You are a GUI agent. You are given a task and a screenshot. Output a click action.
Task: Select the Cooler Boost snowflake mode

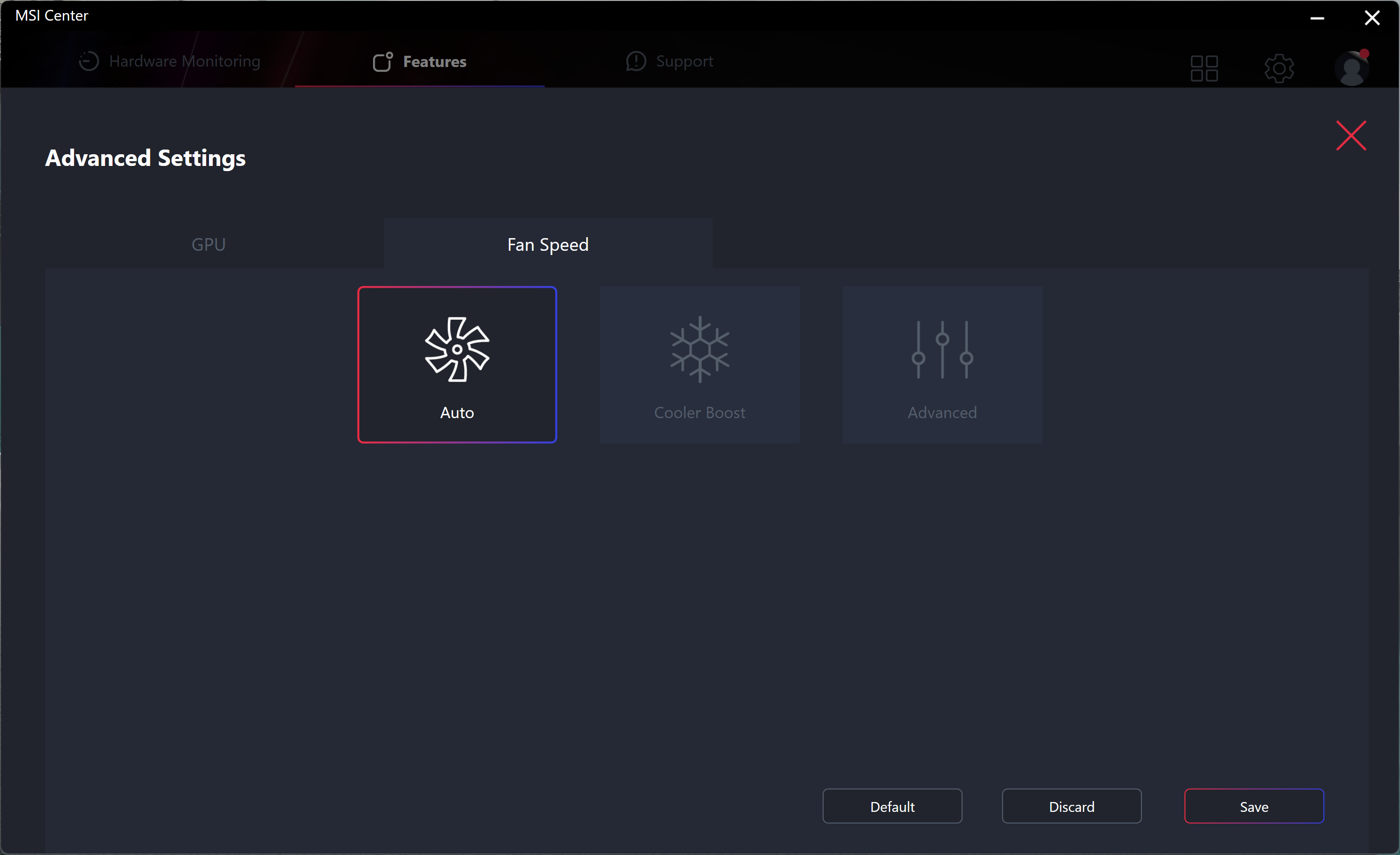700,364
